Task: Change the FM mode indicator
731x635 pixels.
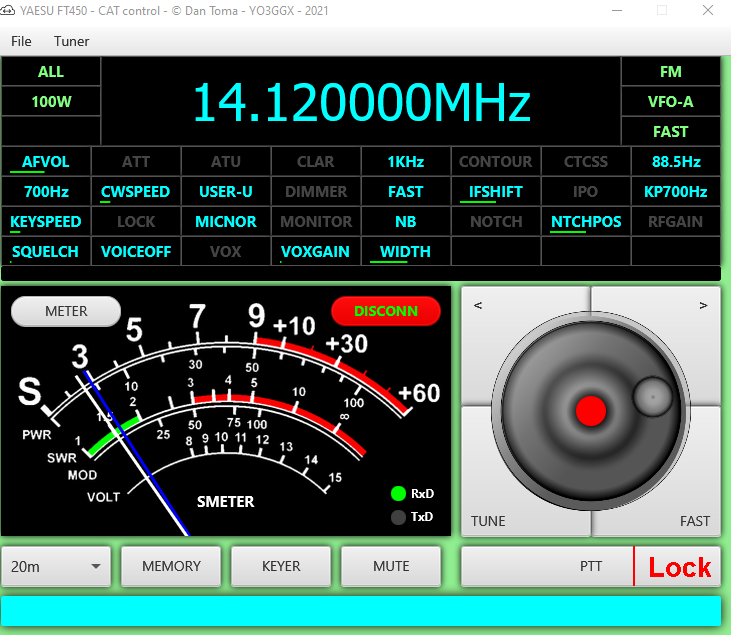Action: pos(671,72)
